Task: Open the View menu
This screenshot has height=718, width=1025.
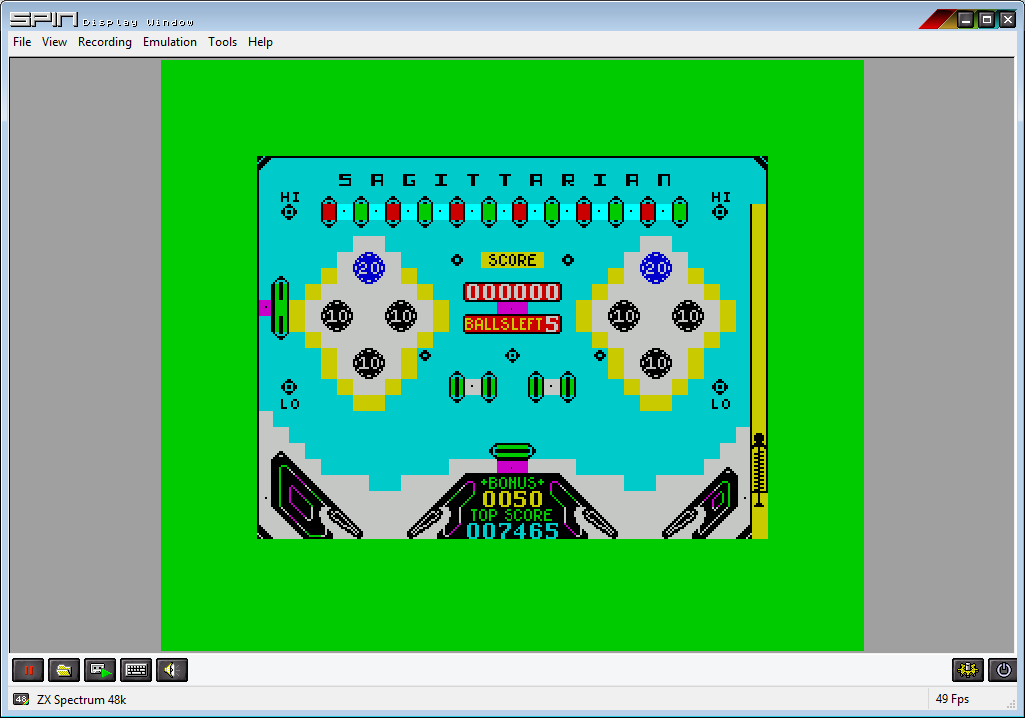Action: point(54,42)
